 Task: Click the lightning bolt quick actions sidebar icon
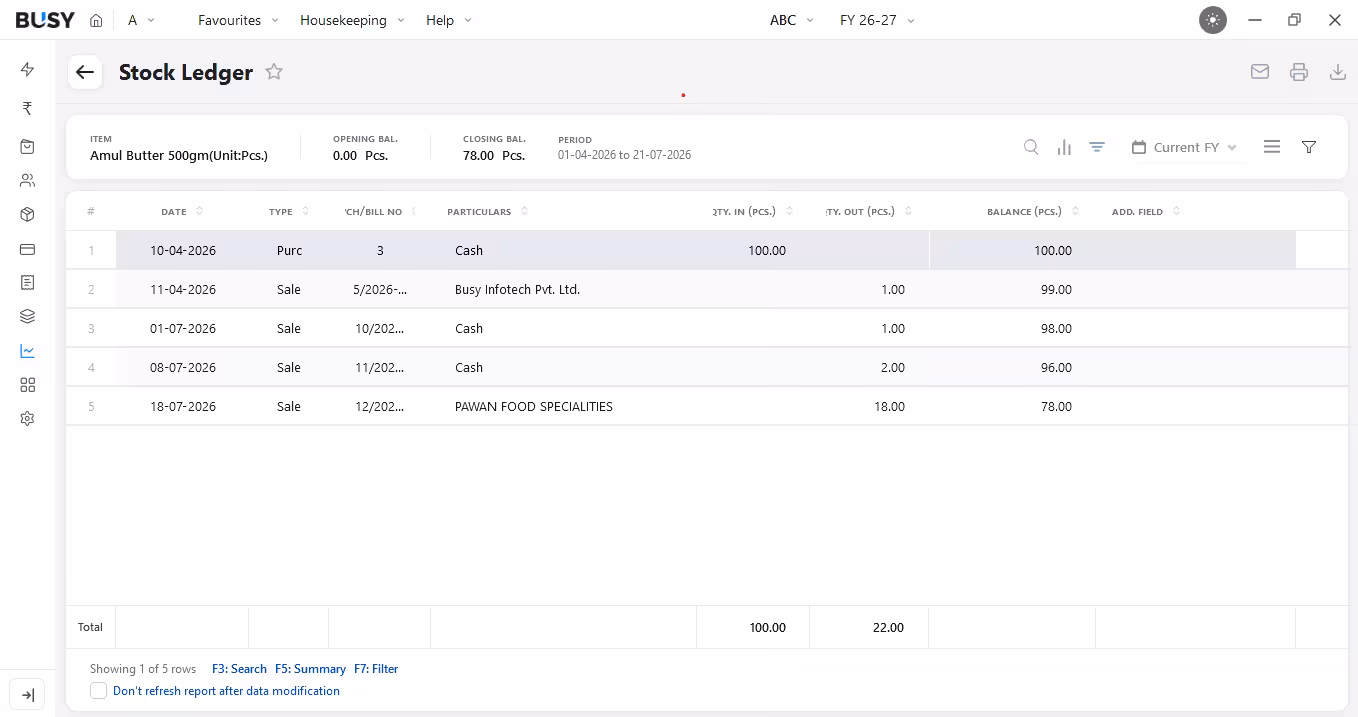point(27,69)
